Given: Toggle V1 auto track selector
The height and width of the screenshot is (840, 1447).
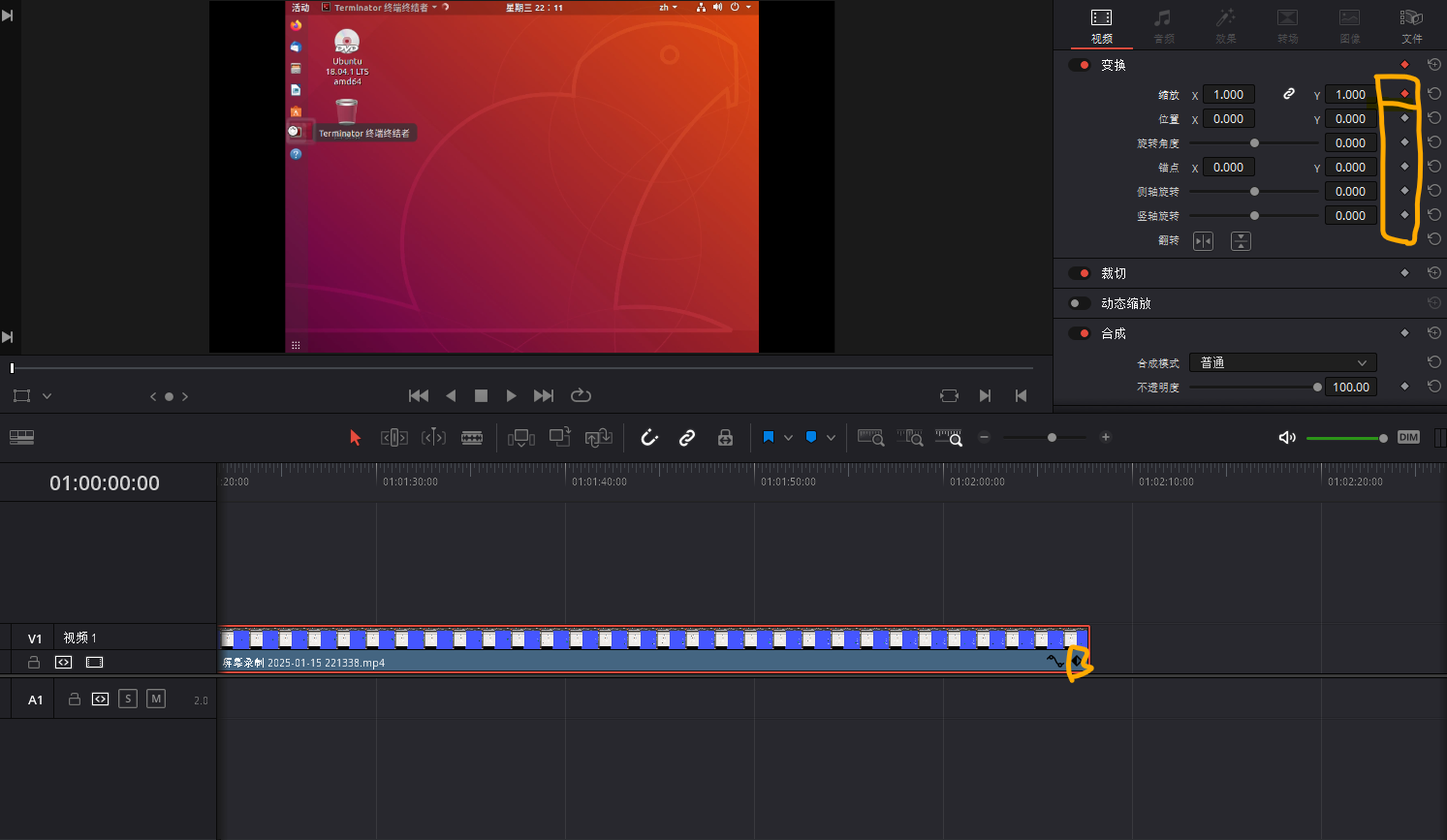Looking at the screenshot, I should (x=64, y=663).
